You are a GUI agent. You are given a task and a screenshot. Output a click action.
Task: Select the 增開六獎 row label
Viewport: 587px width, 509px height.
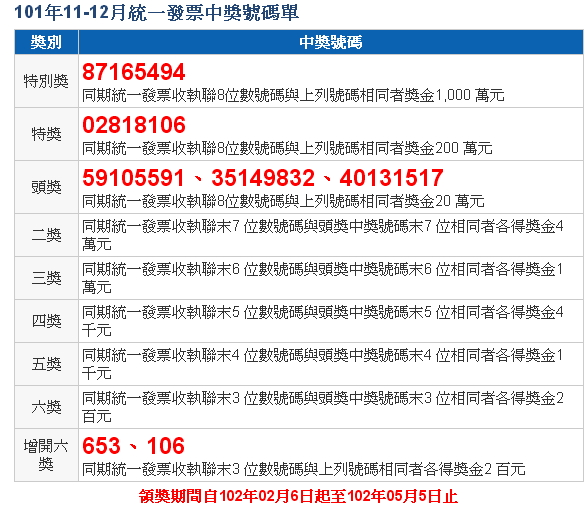pos(46,455)
